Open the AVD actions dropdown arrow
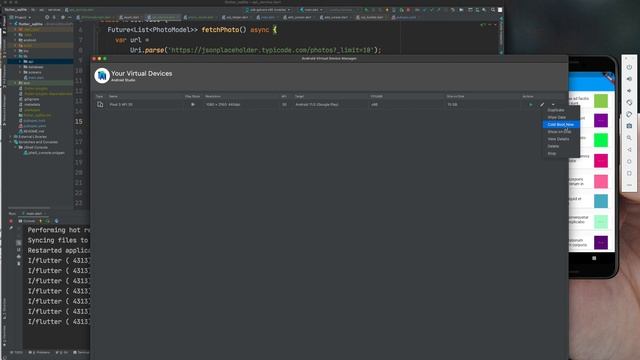The height and width of the screenshot is (360, 640). 553,104
